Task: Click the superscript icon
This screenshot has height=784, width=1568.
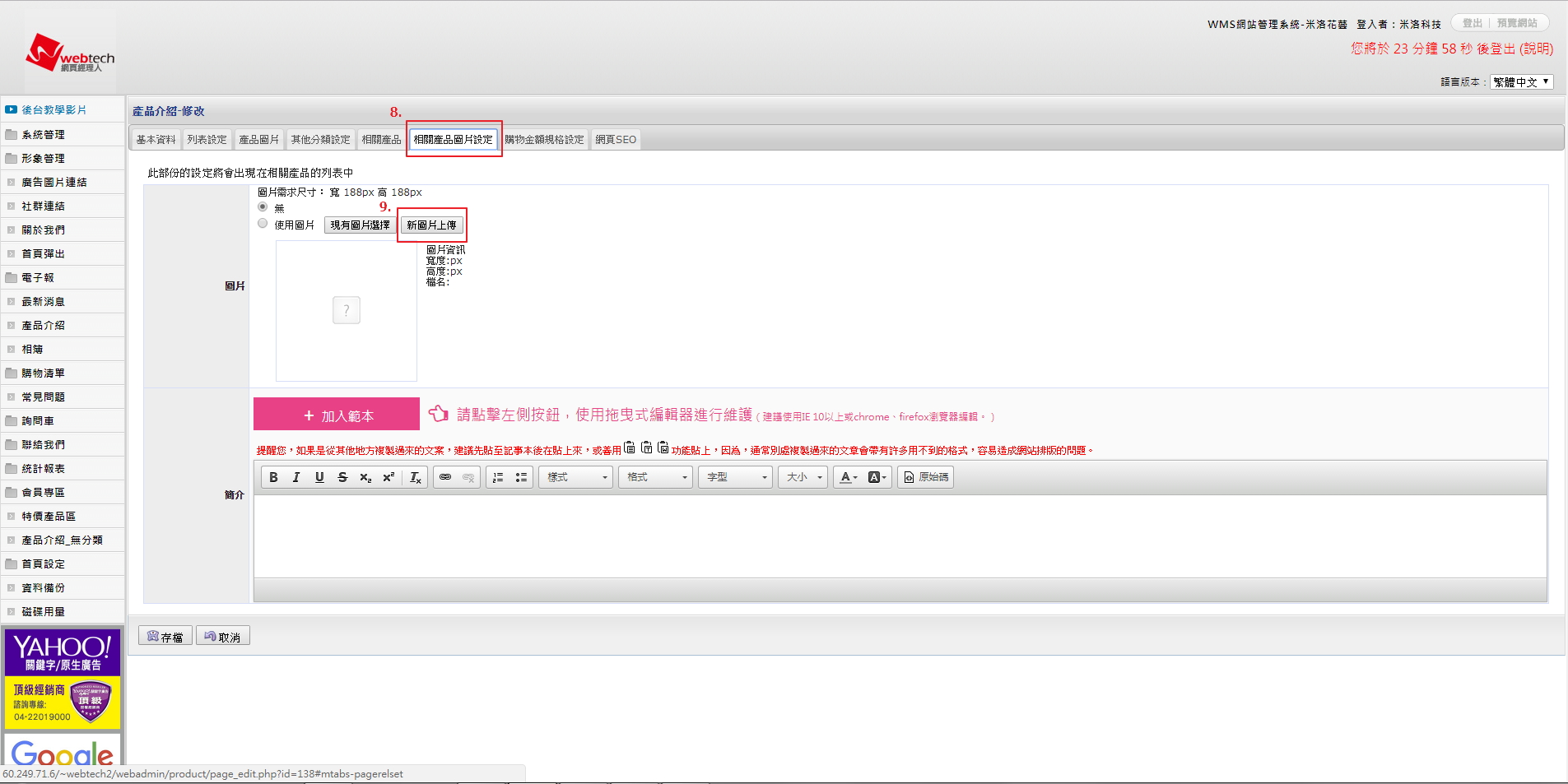Action: click(389, 477)
